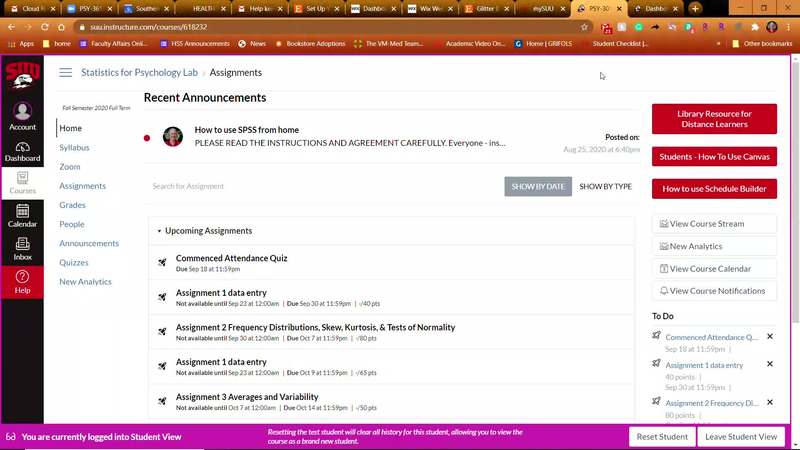Click the Reset Student button

click(x=662, y=437)
